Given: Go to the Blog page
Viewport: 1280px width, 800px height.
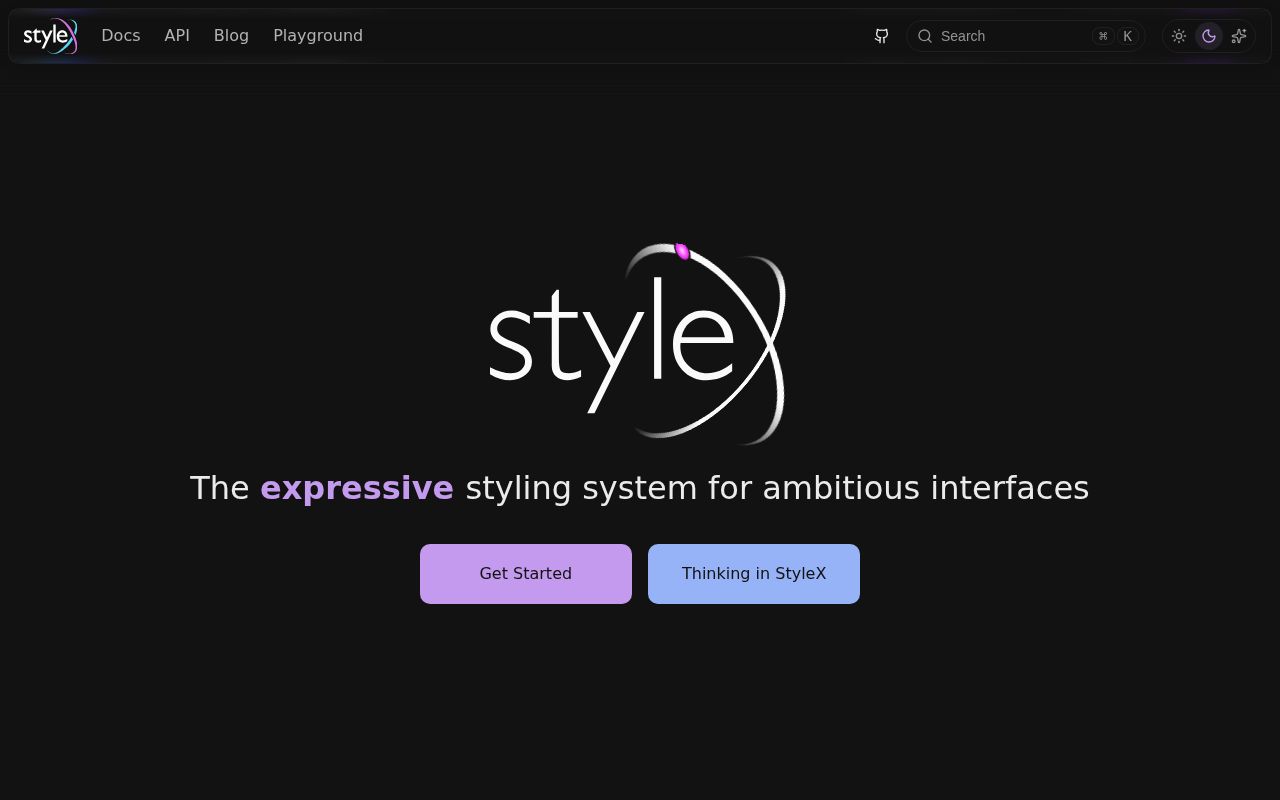Looking at the screenshot, I should click(x=231, y=36).
